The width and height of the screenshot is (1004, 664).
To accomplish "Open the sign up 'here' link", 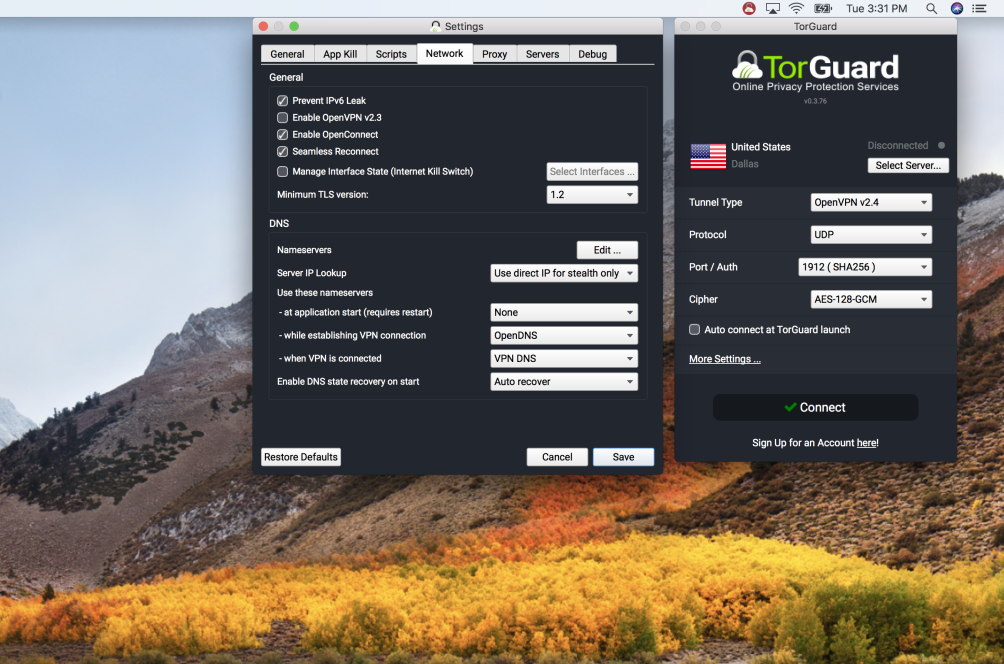I will pyautogui.click(x=866, y=442).
